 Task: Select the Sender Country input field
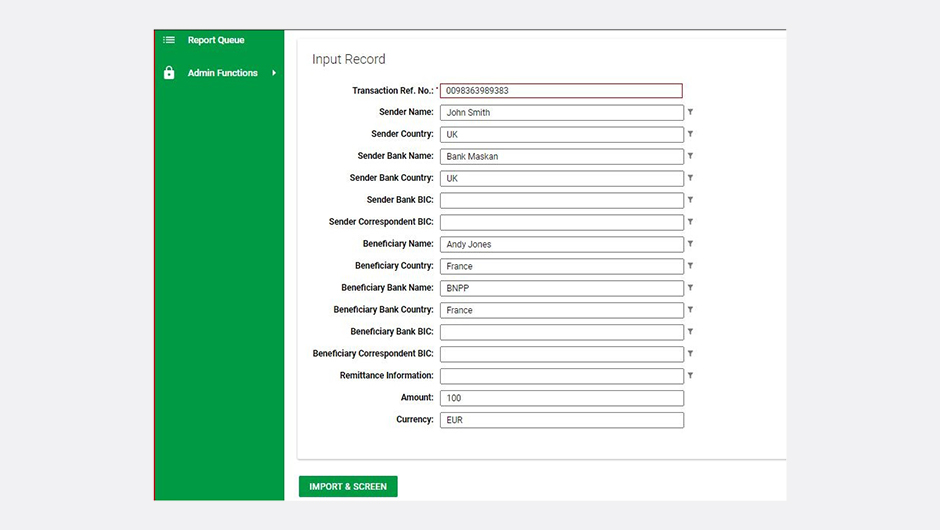[562, 134]
